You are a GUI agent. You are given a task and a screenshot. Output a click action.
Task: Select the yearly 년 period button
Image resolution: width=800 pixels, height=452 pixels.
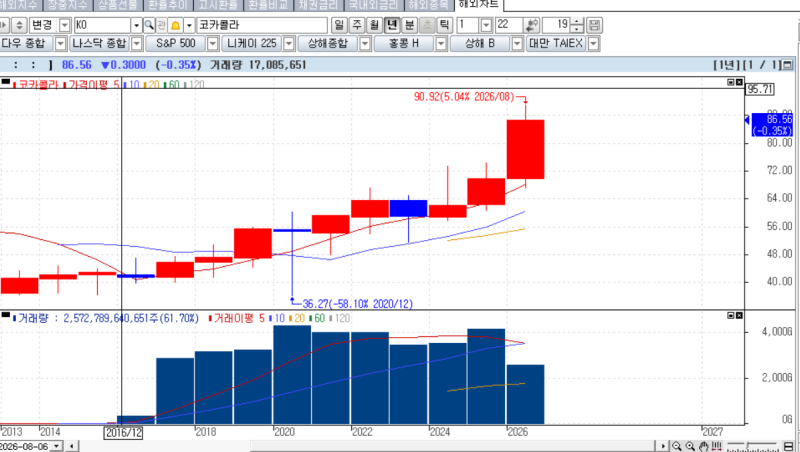point(391,25)
